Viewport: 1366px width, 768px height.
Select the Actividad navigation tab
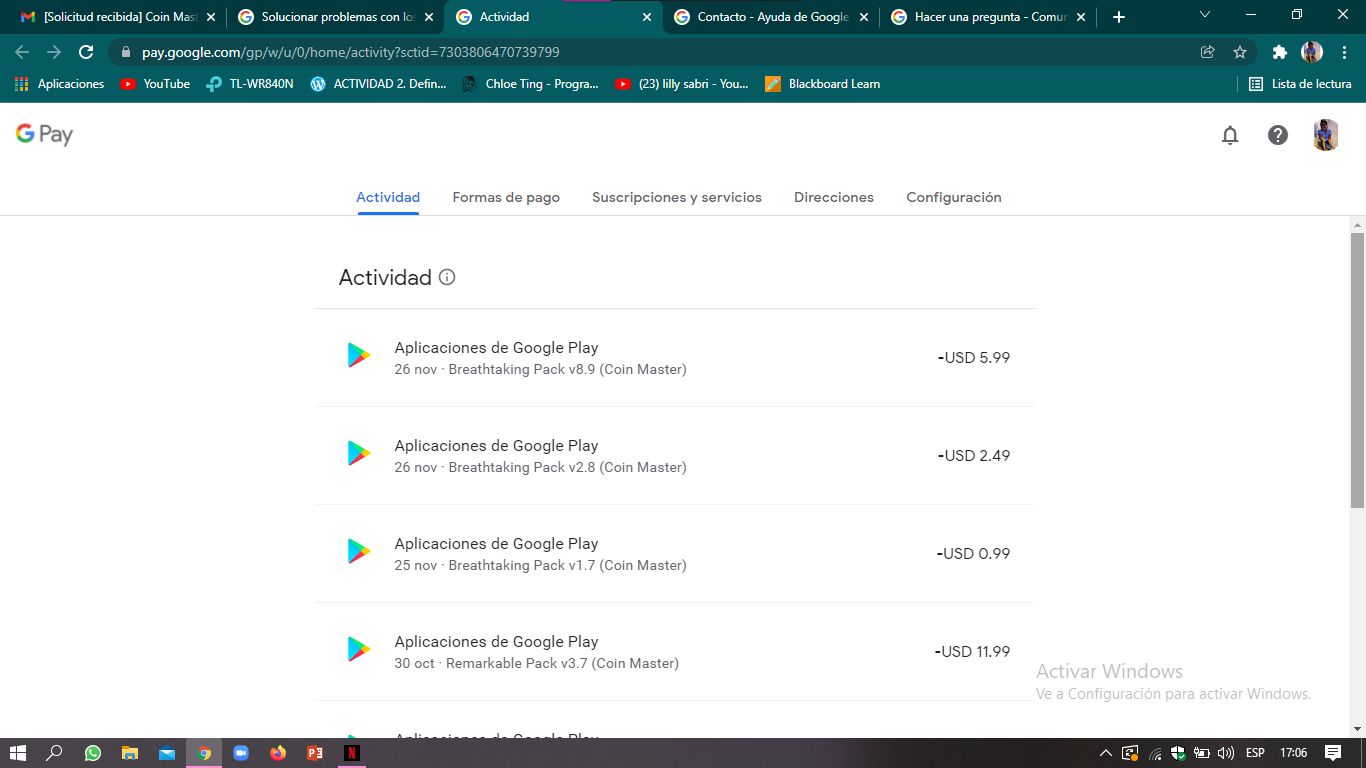(x=388, y=197)
